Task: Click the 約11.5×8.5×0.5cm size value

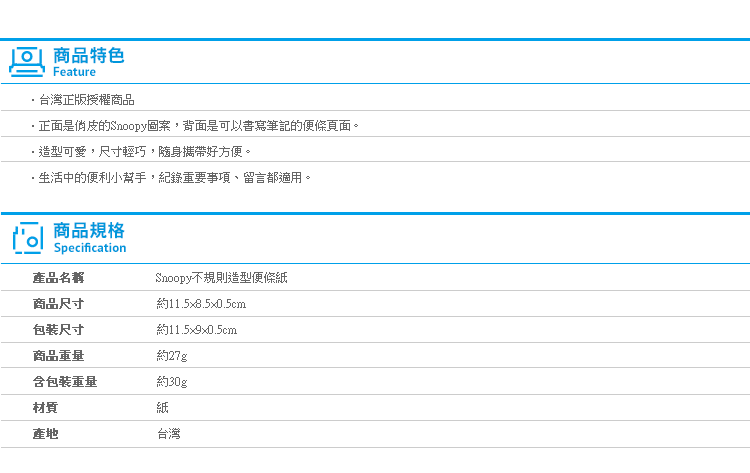Action: point(201,304)
